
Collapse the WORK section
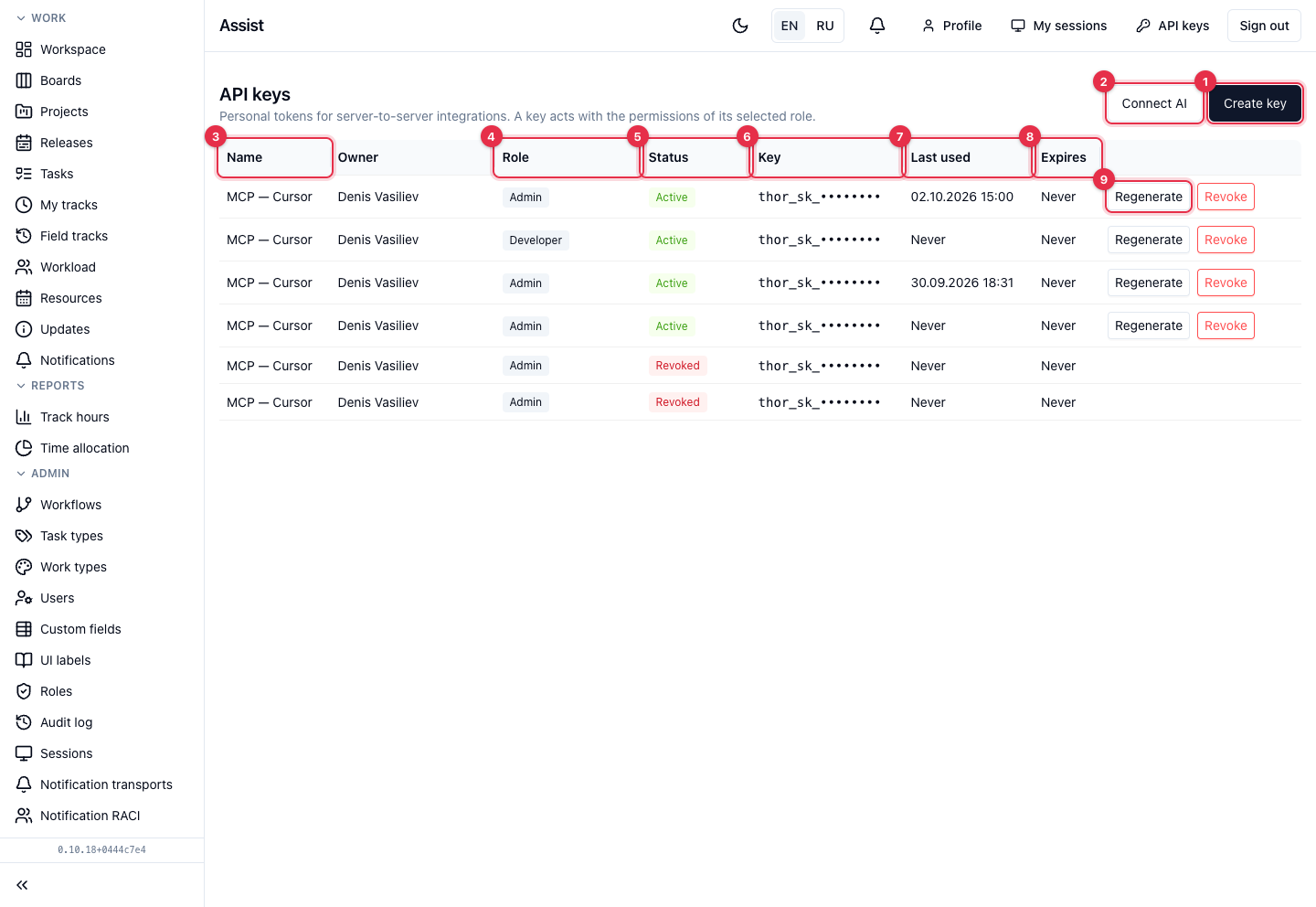41,18
